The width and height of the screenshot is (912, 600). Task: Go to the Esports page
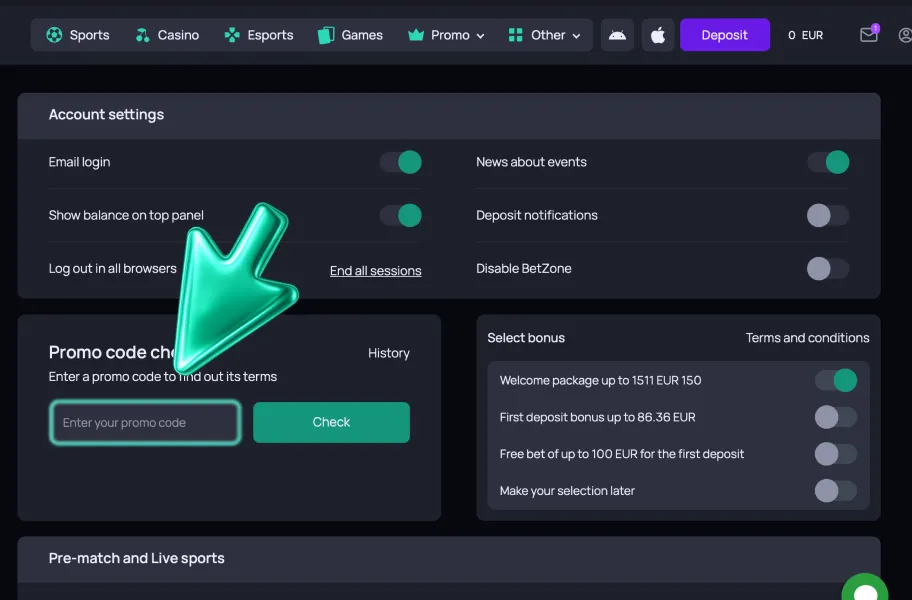pos(259,35)
